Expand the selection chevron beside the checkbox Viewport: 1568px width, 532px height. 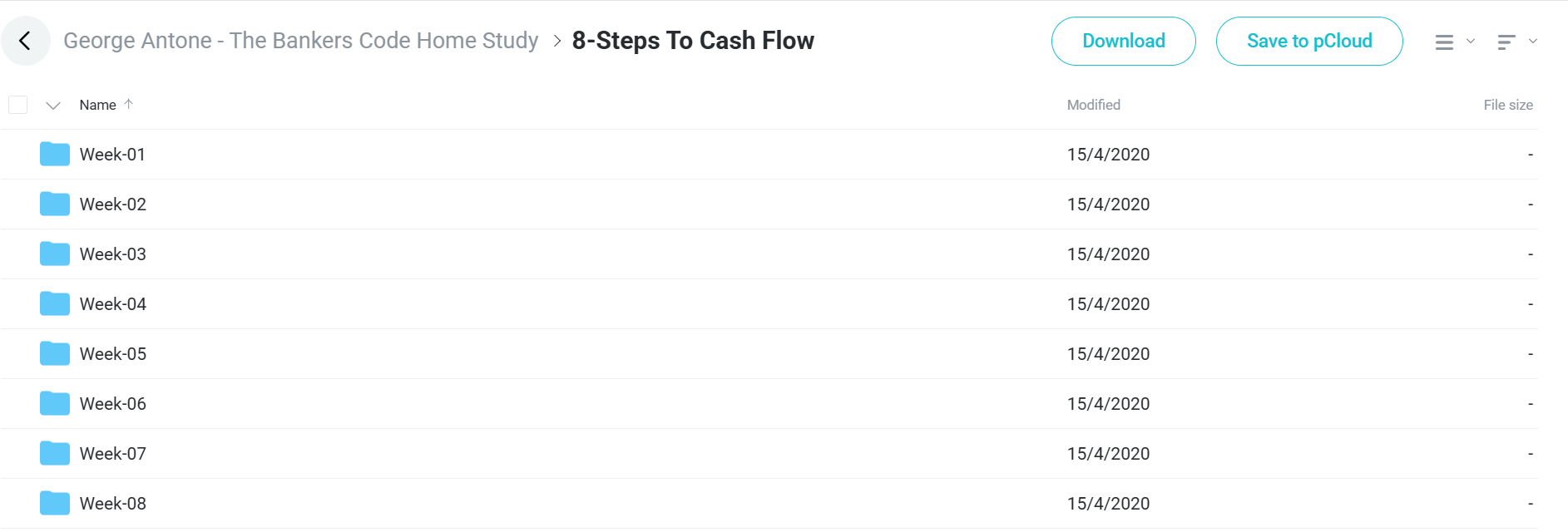click(x=53, y=106)
